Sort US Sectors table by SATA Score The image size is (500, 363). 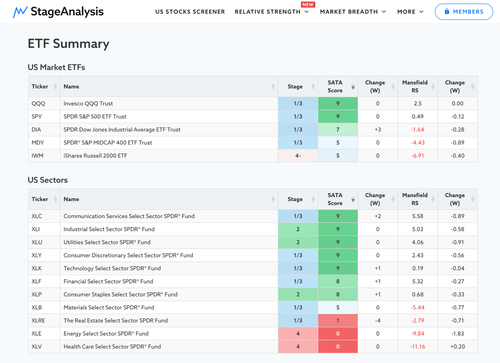pyautogui.click(x=338, y=199)
